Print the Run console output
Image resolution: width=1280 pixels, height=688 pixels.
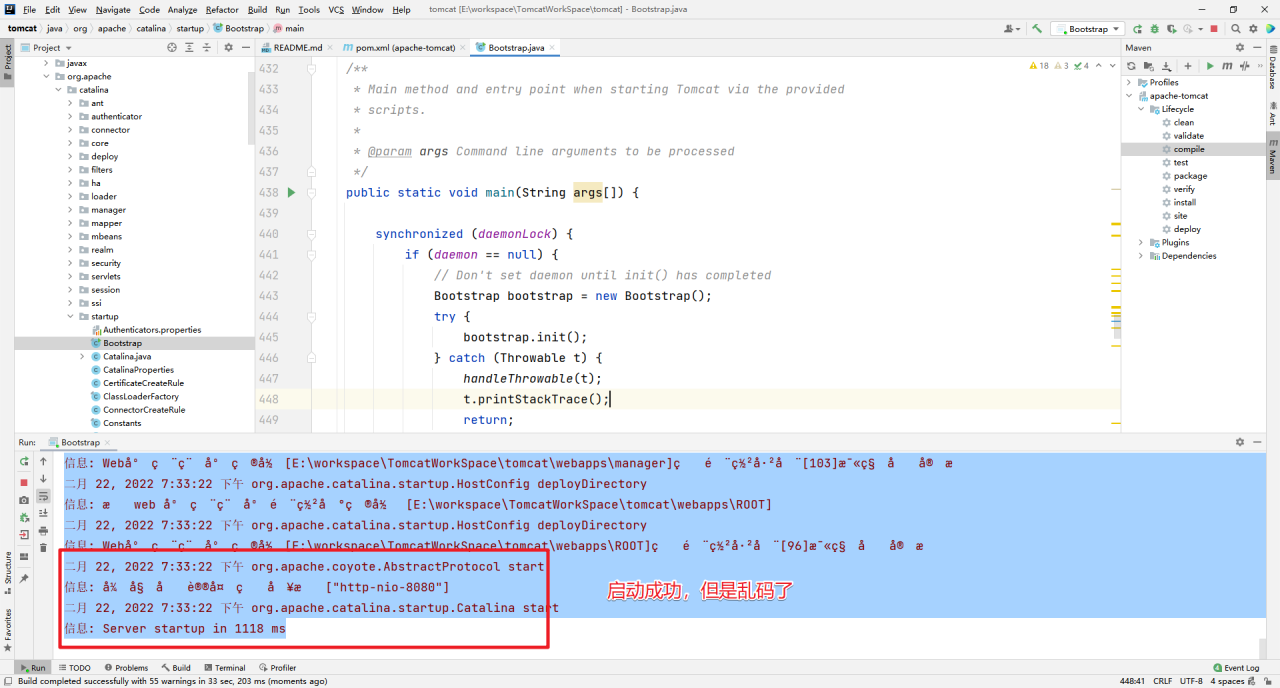[x=43, y=531]
